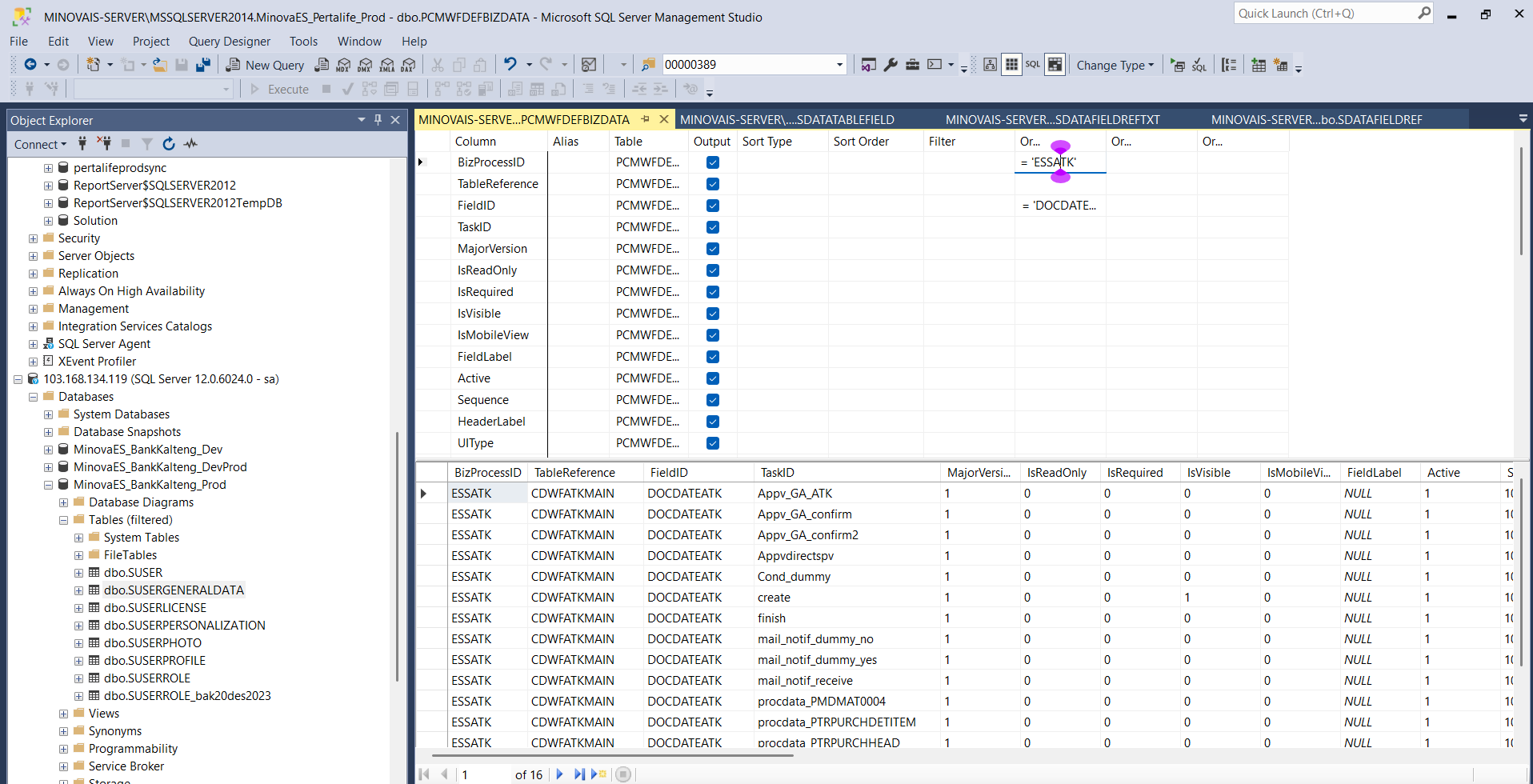Viewport: 1533px width, 784px height.
Task: Navigate backward with the blue back arrow
Action: [x=30, y=65]
